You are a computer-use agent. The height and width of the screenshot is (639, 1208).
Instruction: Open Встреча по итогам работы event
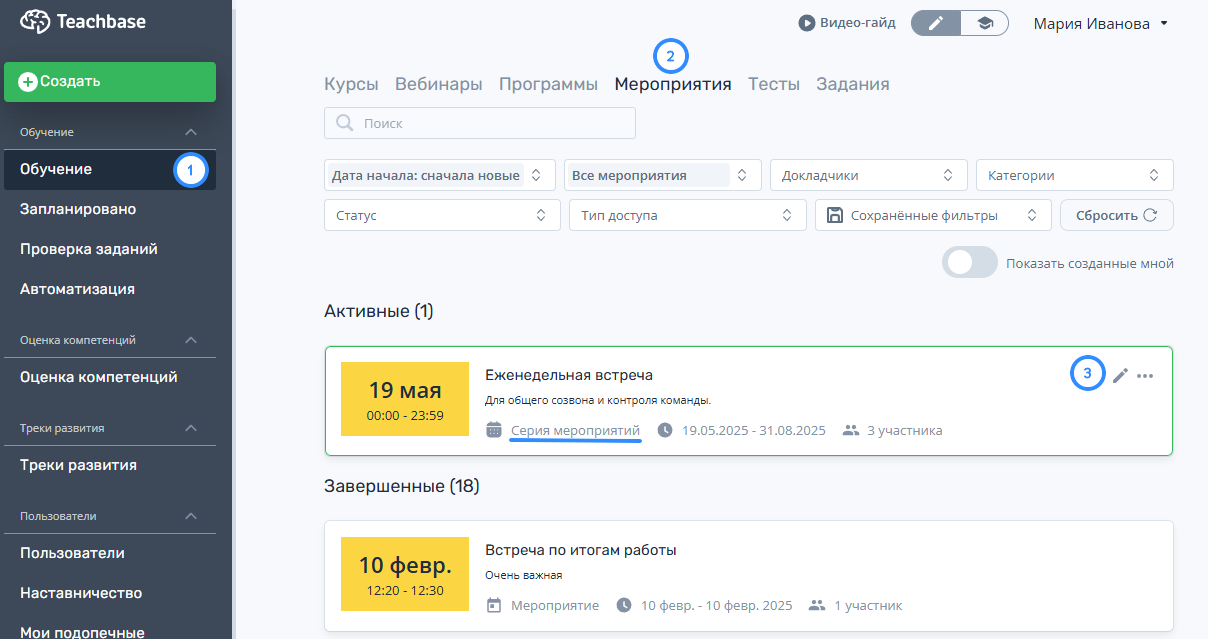(581, 550)
